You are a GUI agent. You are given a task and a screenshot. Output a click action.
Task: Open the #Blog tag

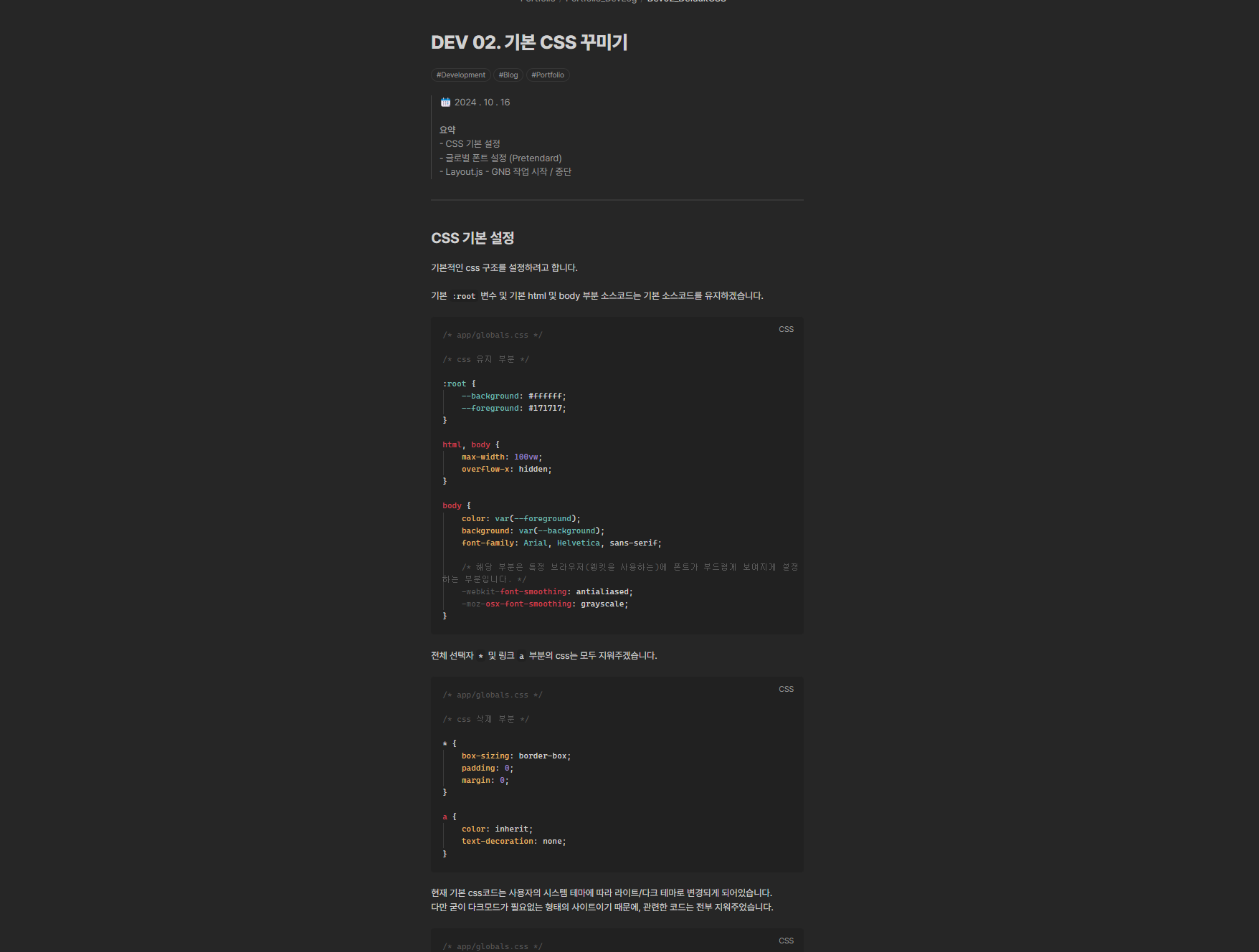508,75
